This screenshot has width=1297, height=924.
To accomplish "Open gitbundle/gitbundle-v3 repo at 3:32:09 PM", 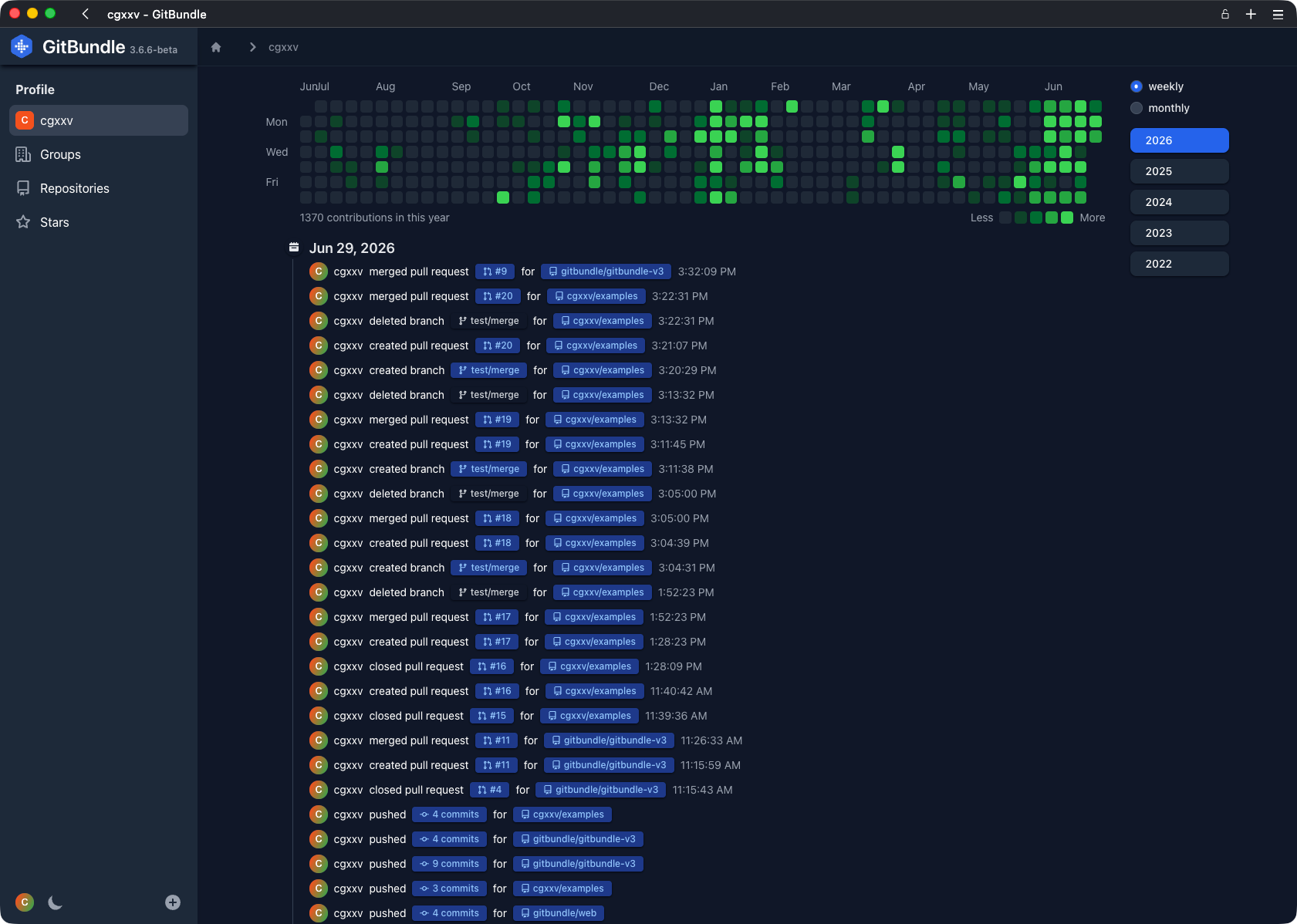I will point(606,271).
